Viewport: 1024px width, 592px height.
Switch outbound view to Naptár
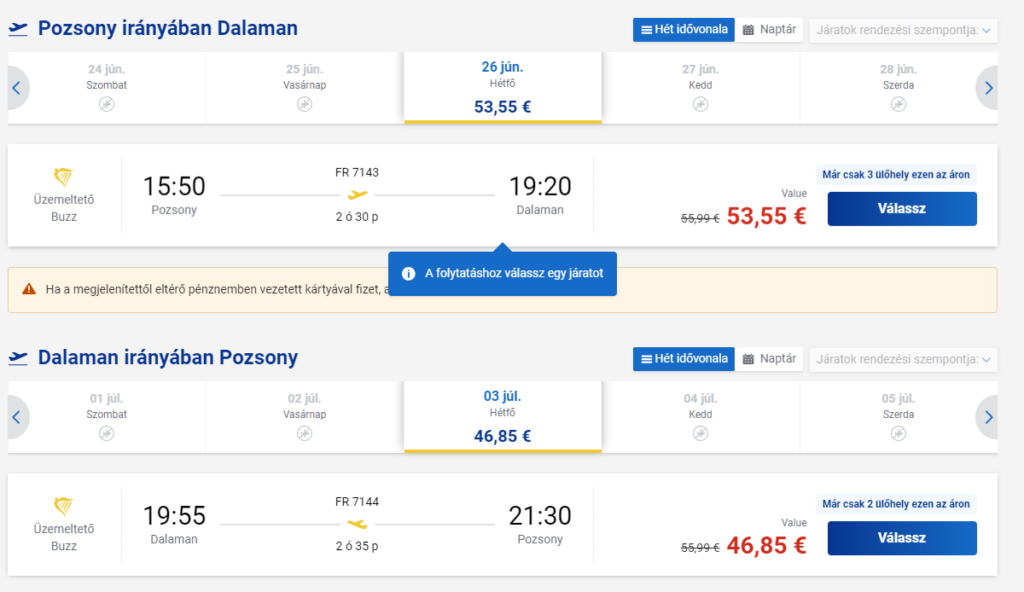[769, 29]
